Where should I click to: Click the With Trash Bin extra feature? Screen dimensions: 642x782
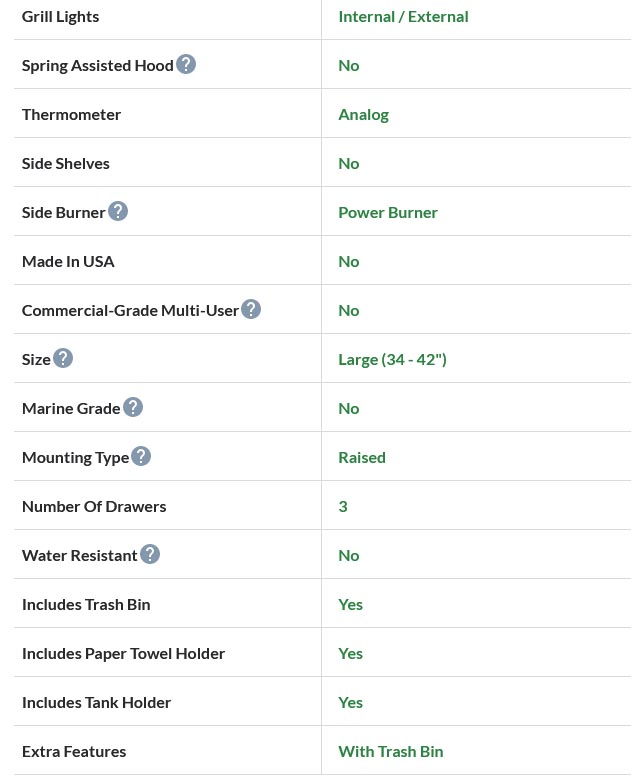[x=390, y=751]
